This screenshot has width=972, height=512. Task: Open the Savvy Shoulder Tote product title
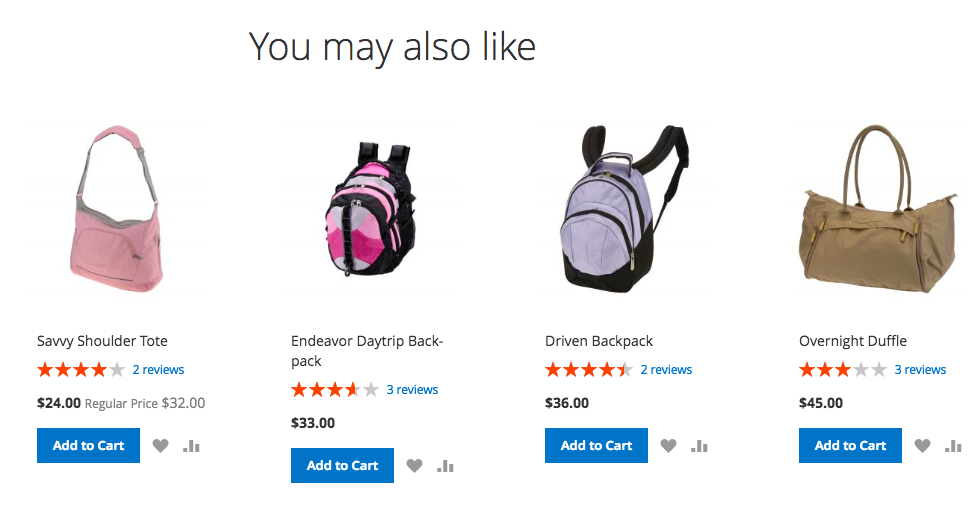click(102, 341)
